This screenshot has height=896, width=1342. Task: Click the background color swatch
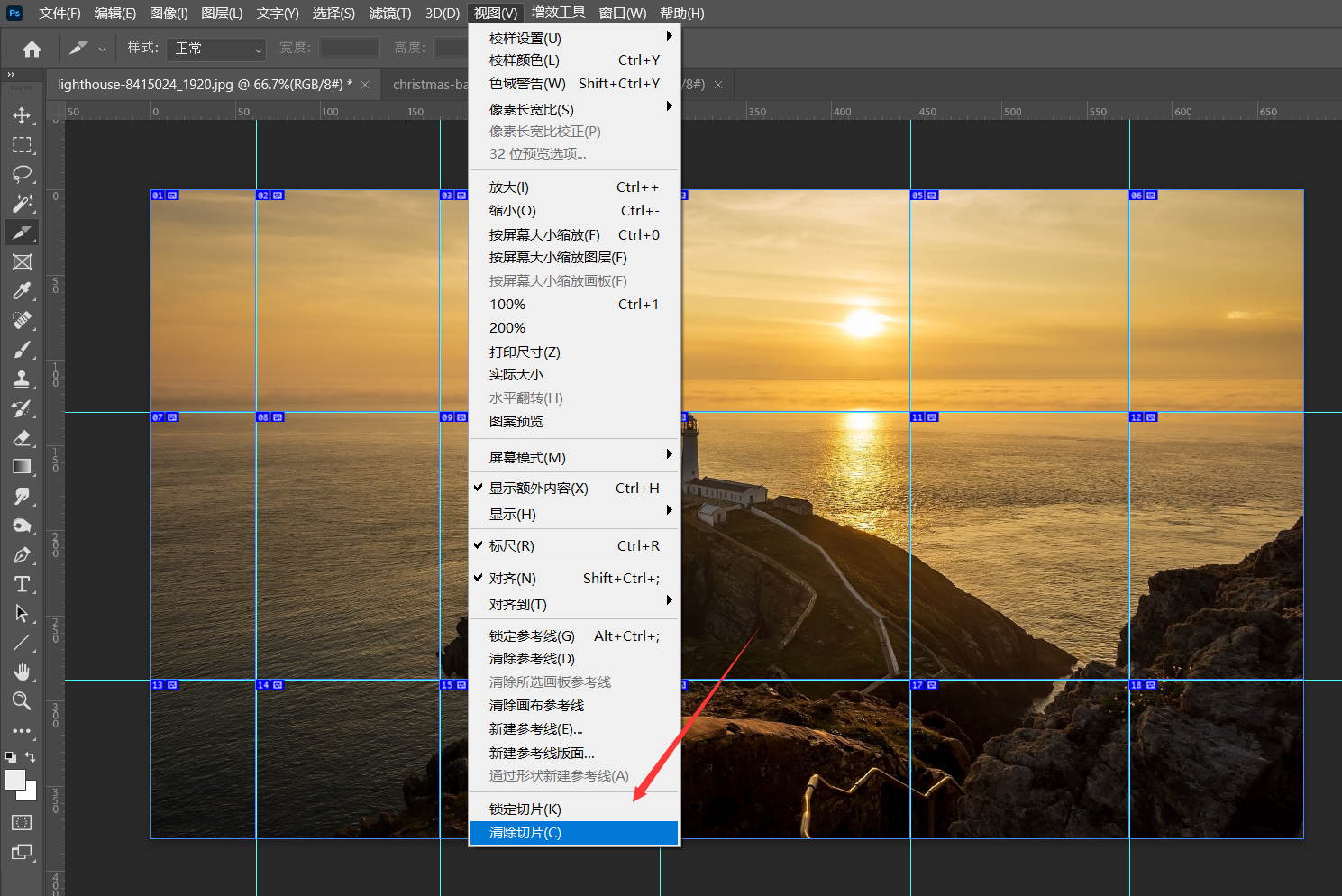30,794
